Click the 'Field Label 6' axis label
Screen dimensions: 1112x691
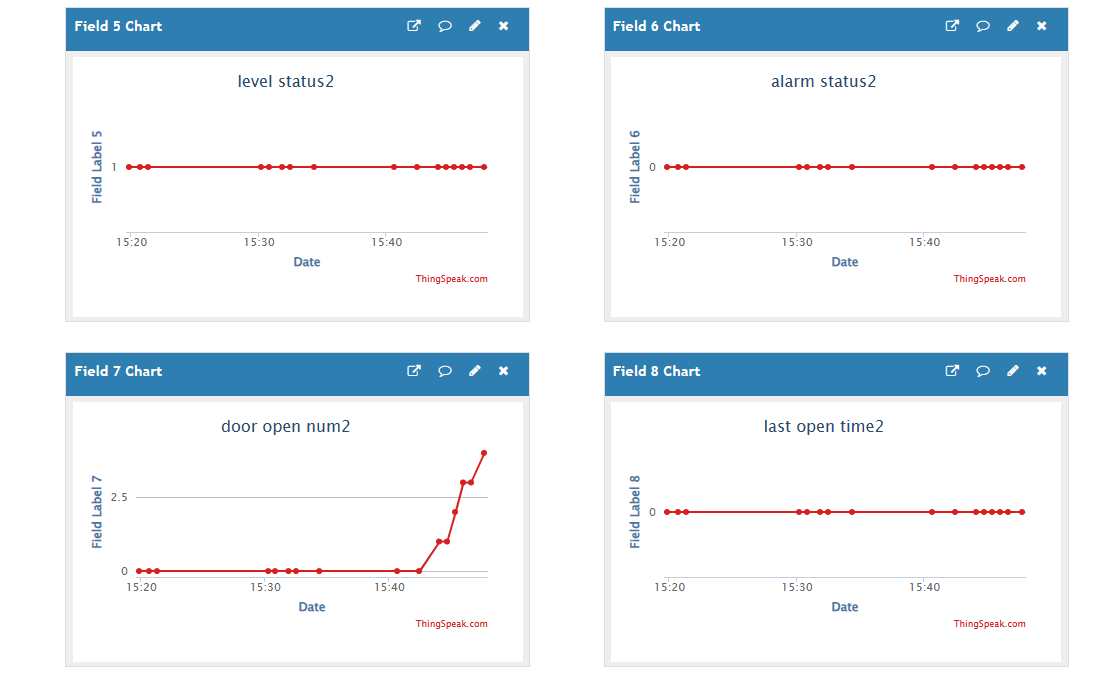[635, 167]
